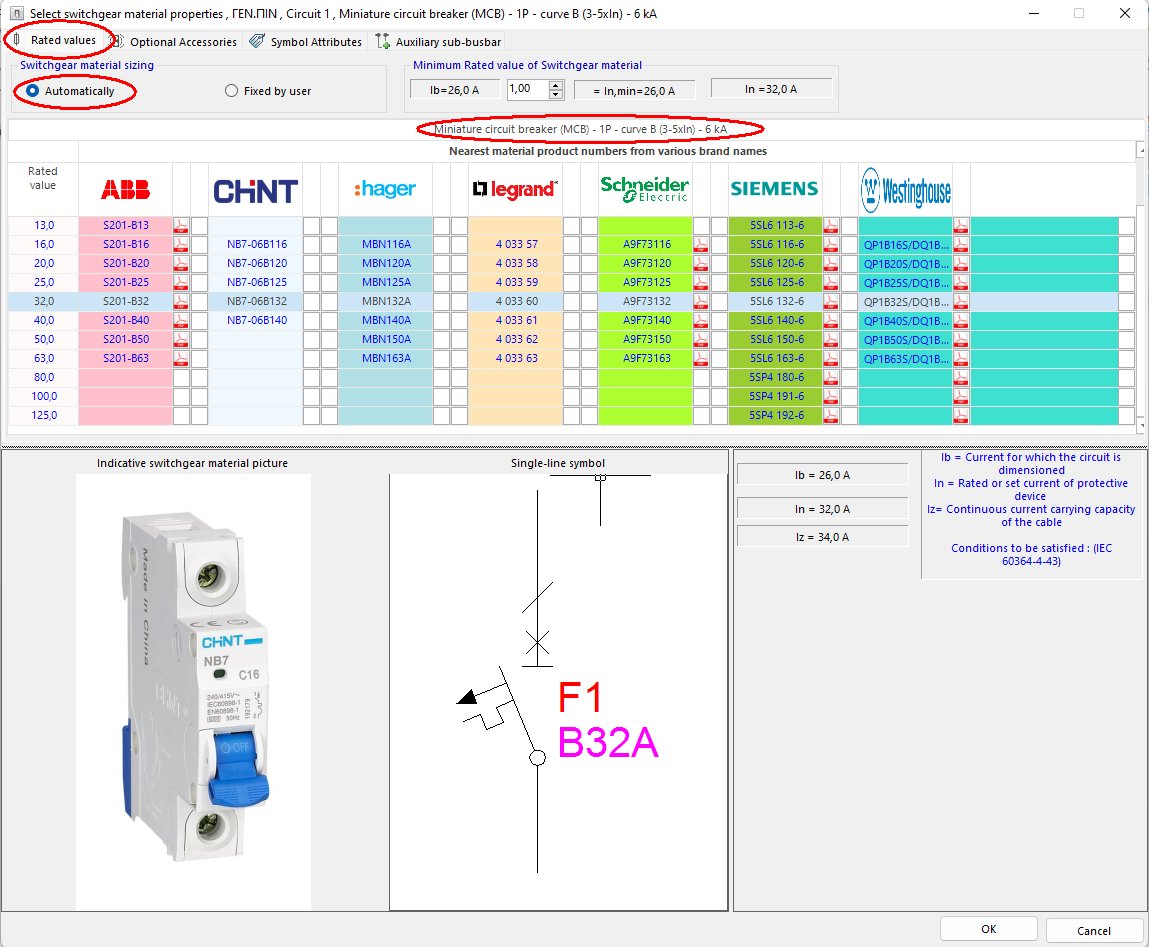
Task: Click the PDF icon next to Schneider A9F73132
Action: (700, 300)
